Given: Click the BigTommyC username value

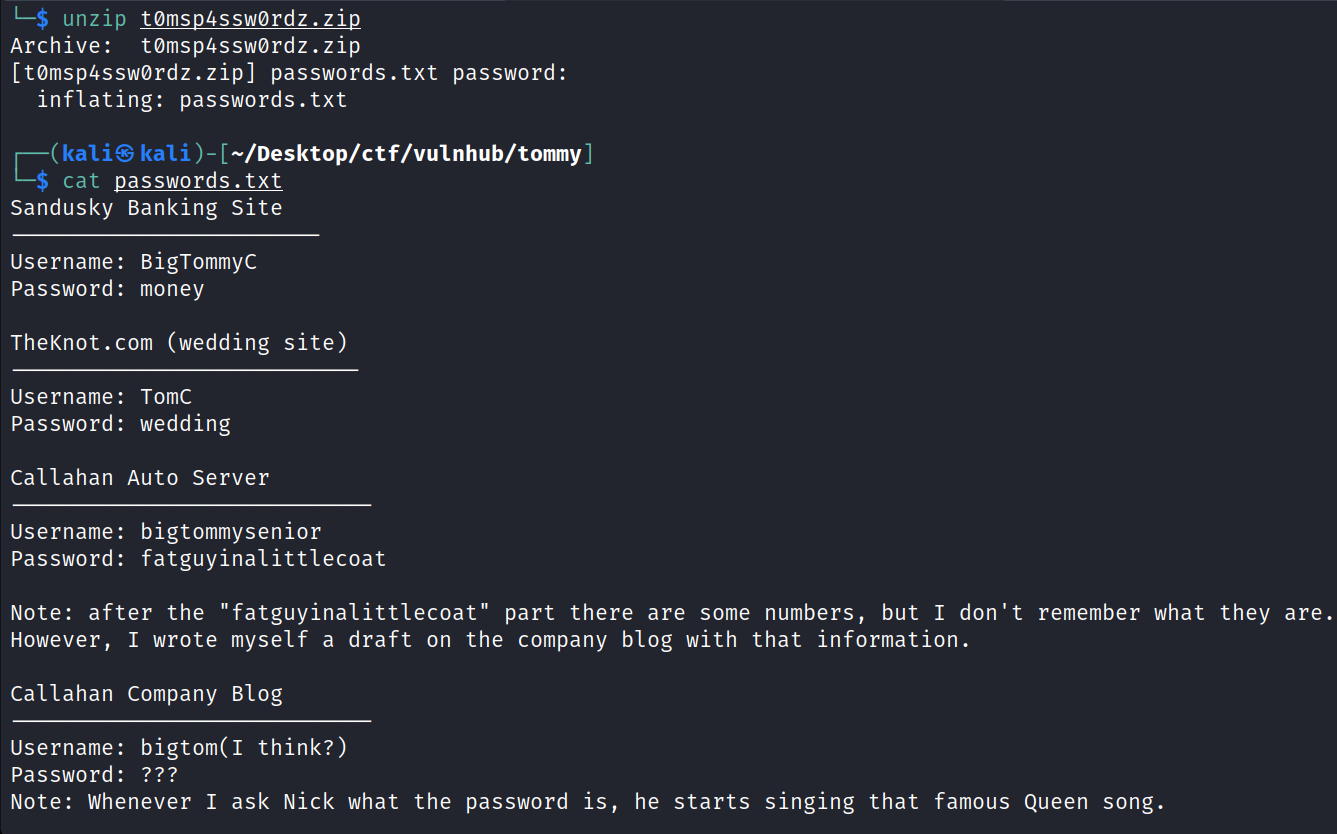Looking at the screenshot, I should tap(198, 262).
